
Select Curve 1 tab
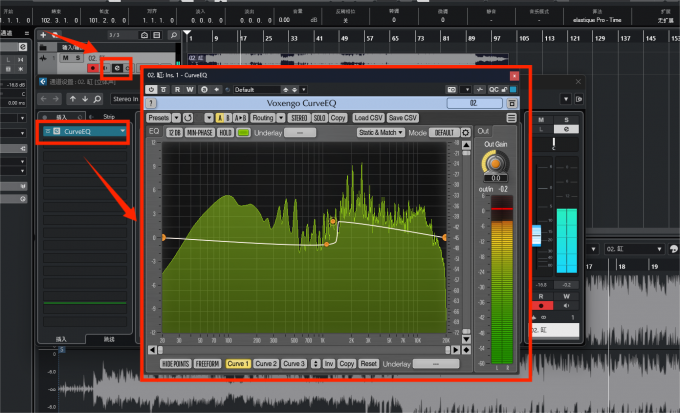(238, 364)
